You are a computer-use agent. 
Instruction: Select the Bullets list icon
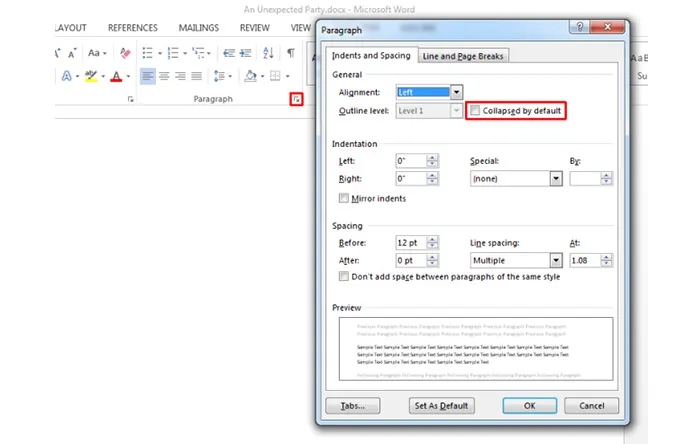pyautogui.click(x=148, y=53)
